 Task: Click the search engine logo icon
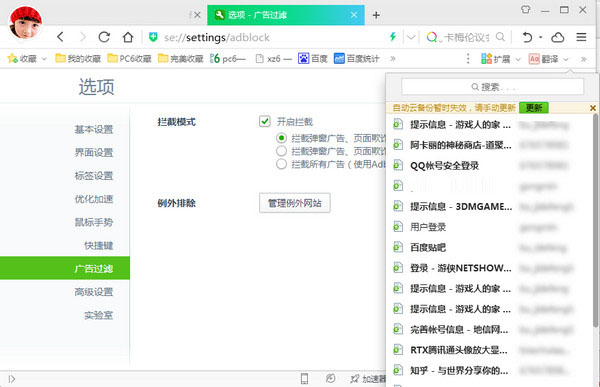click(x=432, y=37)
